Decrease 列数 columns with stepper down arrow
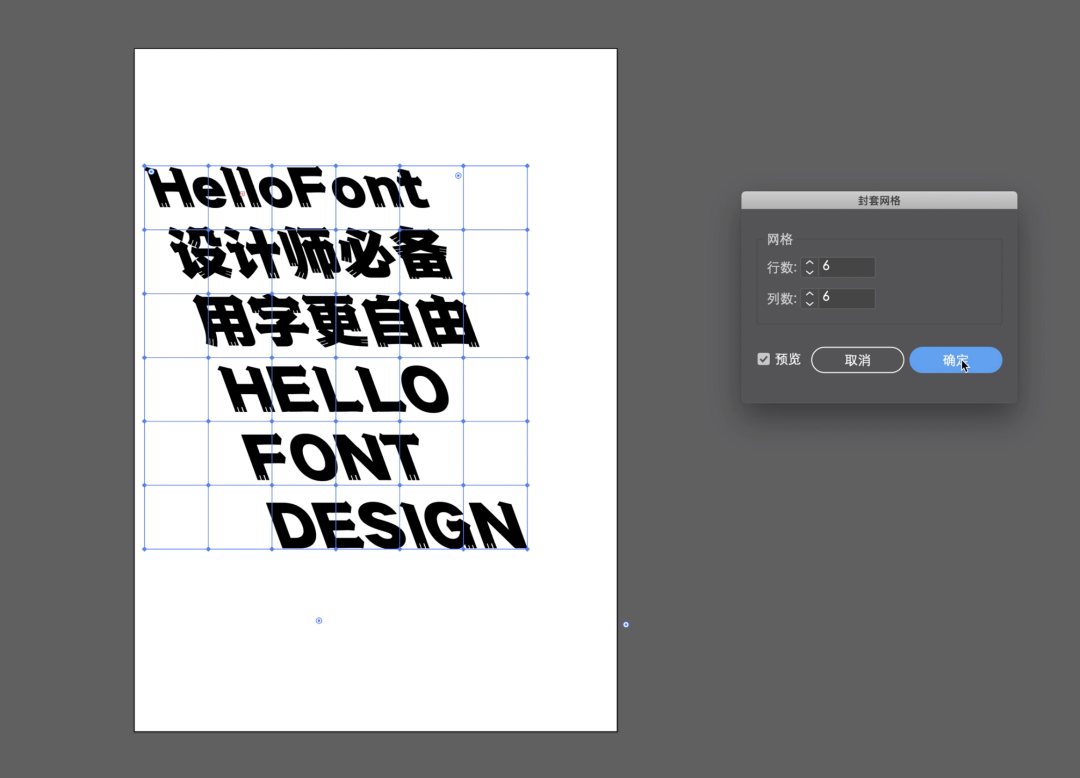Viewport: 1080px width, 778px height. pyautogui.click(x=809, y=304)
